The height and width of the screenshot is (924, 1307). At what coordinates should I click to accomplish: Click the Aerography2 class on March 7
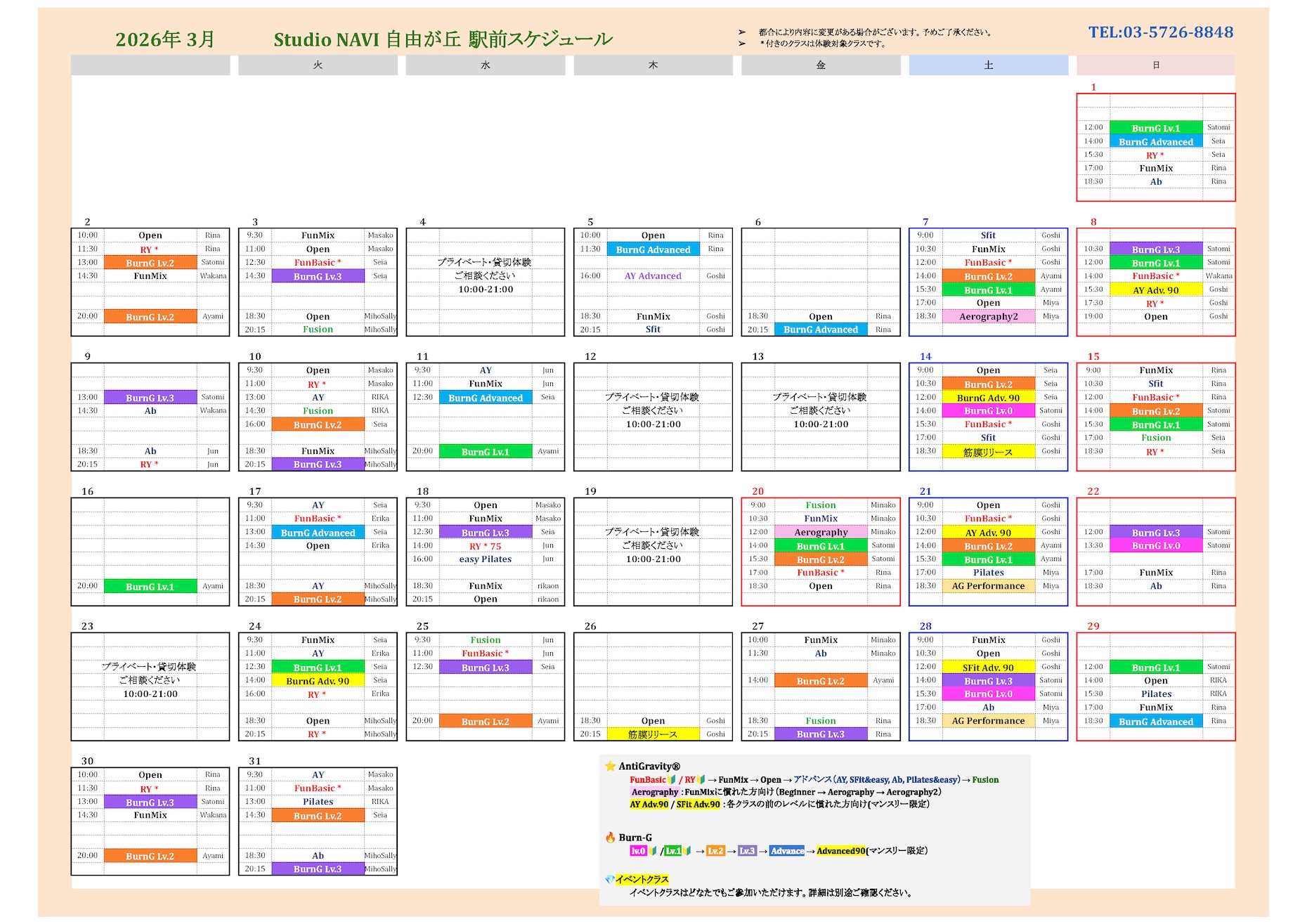(x=988, y=317)
